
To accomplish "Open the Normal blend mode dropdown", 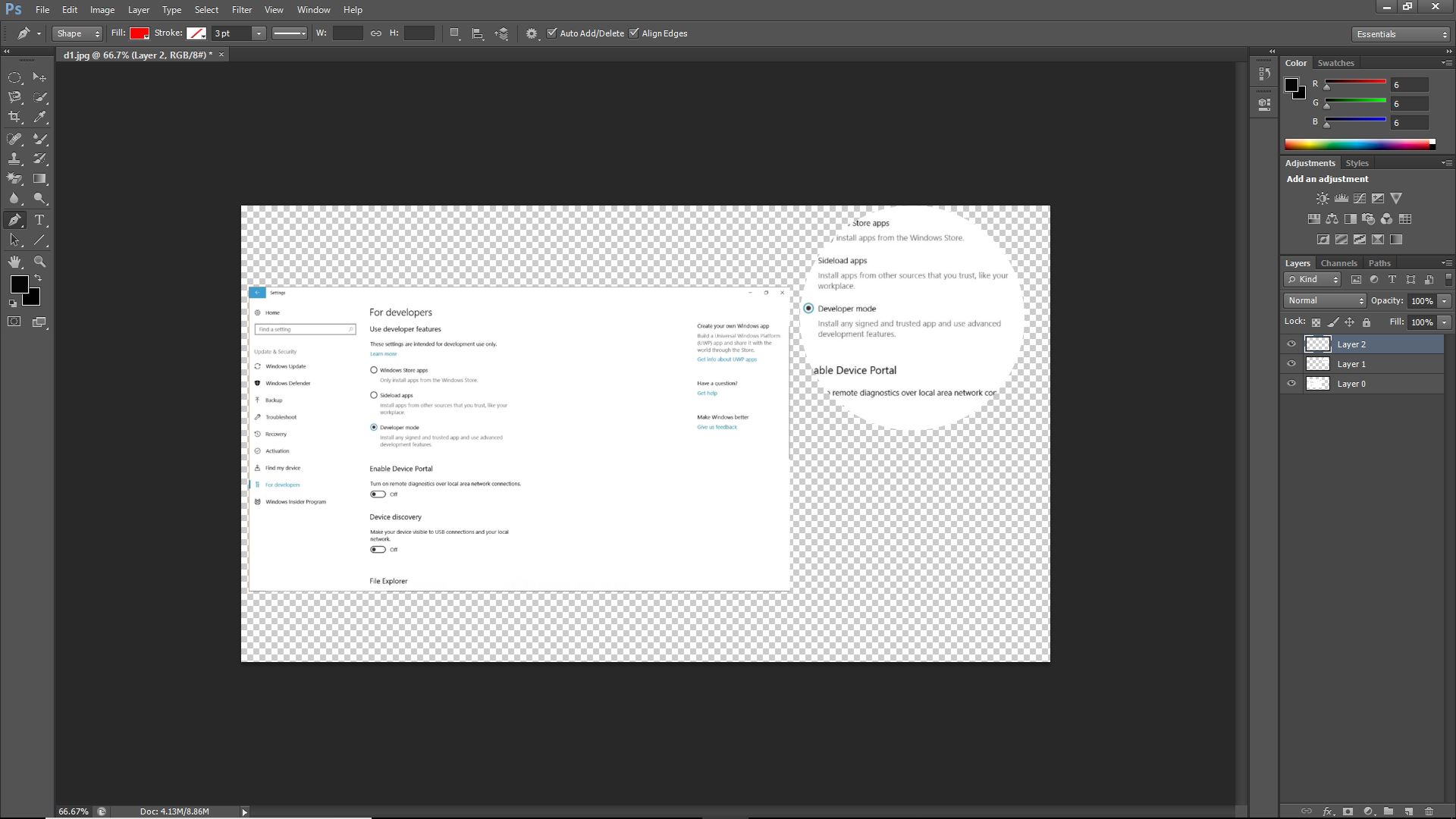I will [x=1325, y=300].
